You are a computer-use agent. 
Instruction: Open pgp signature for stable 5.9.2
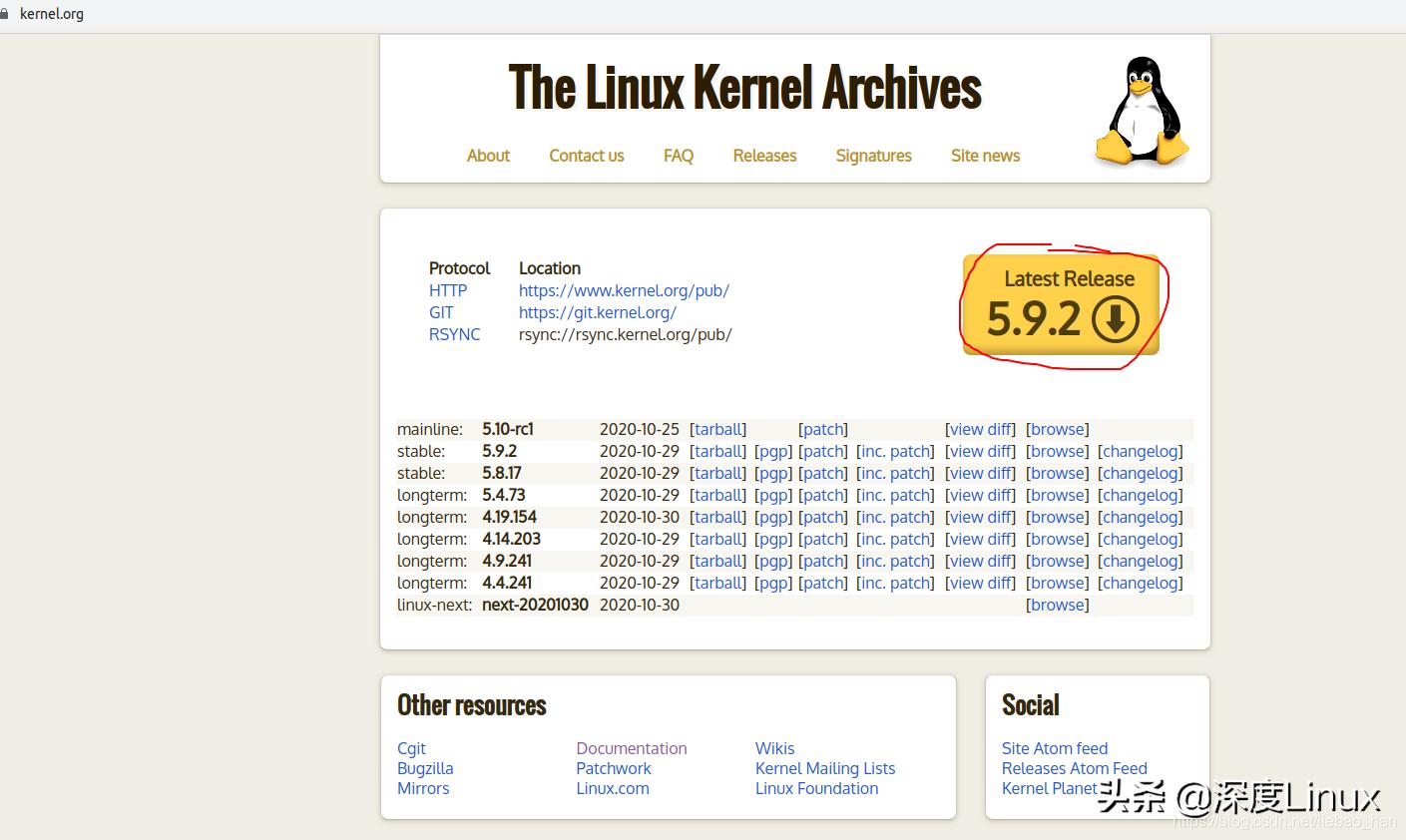773,451
